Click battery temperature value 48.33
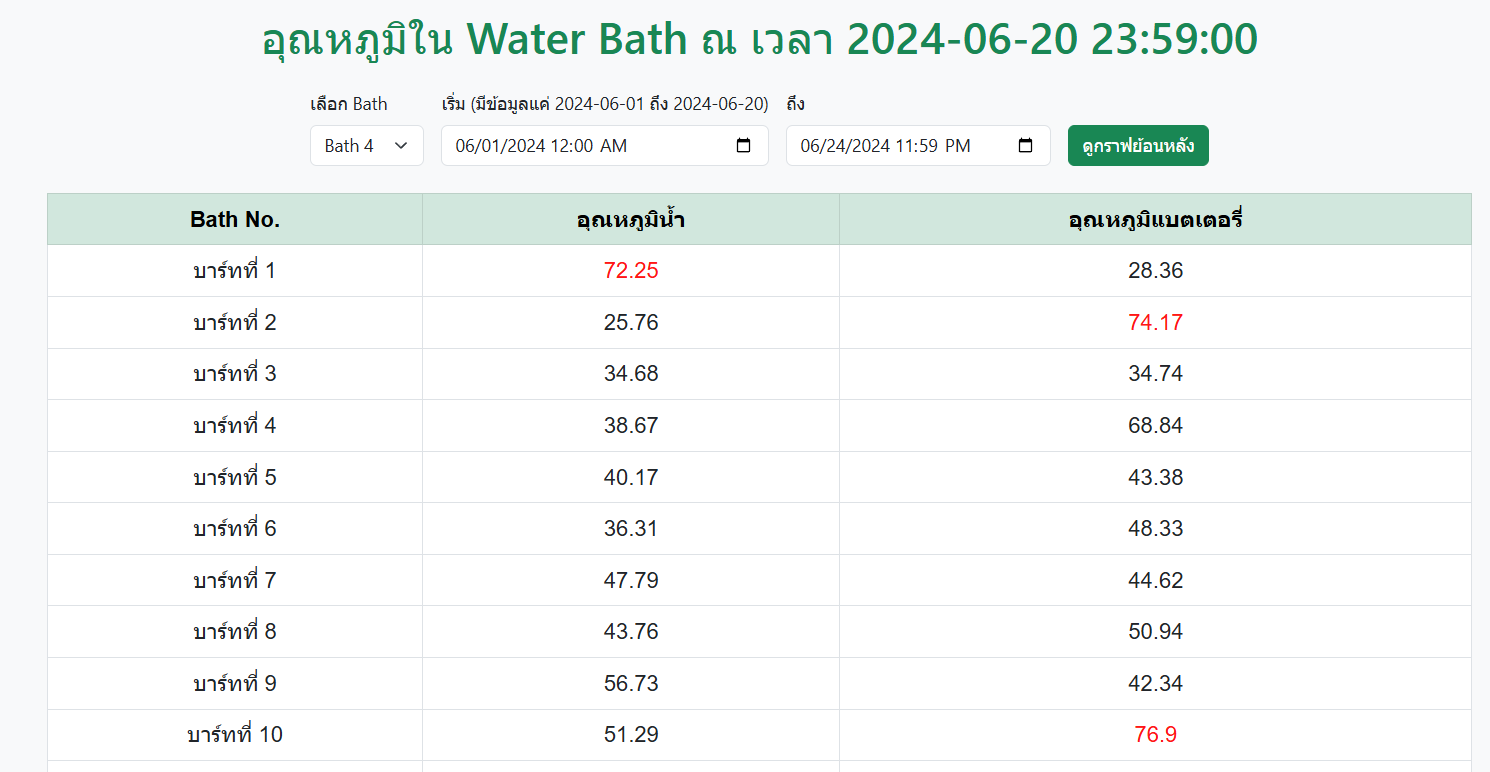The height and width of the screenshot is (772, 1490). coord(1155,529)
